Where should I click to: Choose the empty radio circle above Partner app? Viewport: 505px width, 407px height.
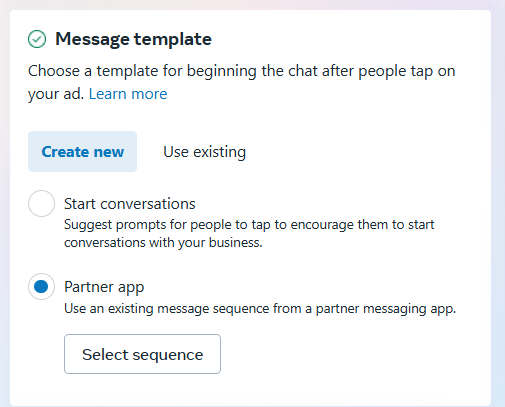point(41,204)
